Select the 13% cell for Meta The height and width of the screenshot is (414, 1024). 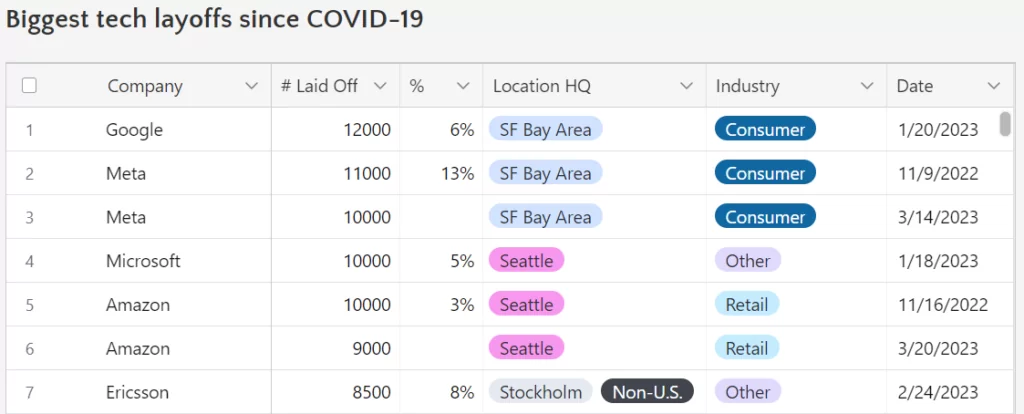pos(457,174)
